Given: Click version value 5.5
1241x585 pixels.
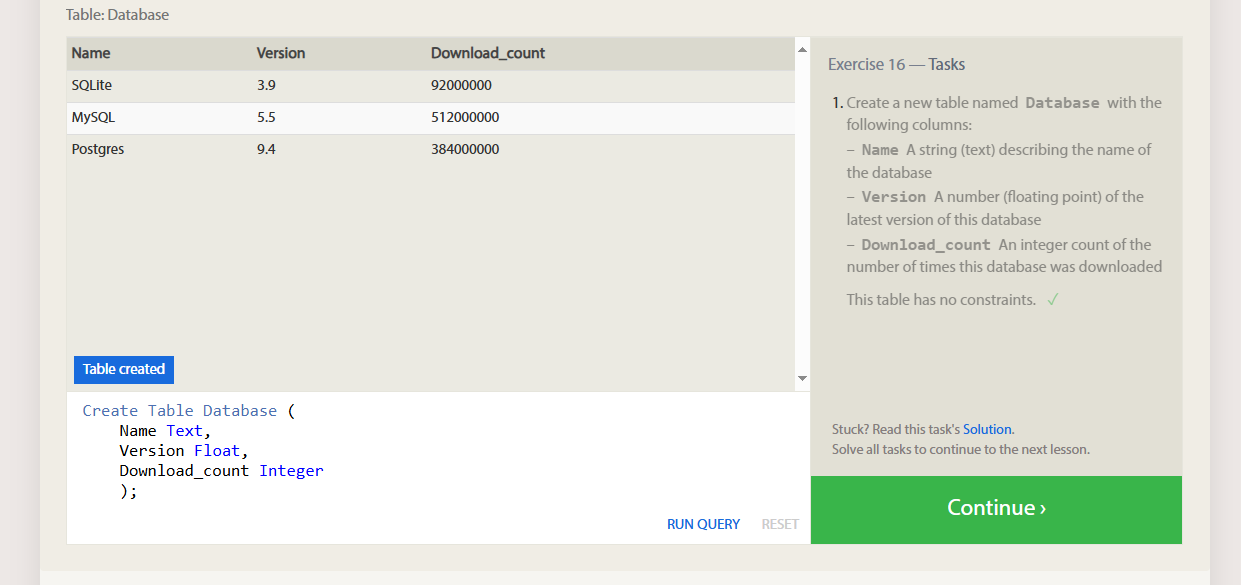Looking at the screenshot, I should point(266,117).
